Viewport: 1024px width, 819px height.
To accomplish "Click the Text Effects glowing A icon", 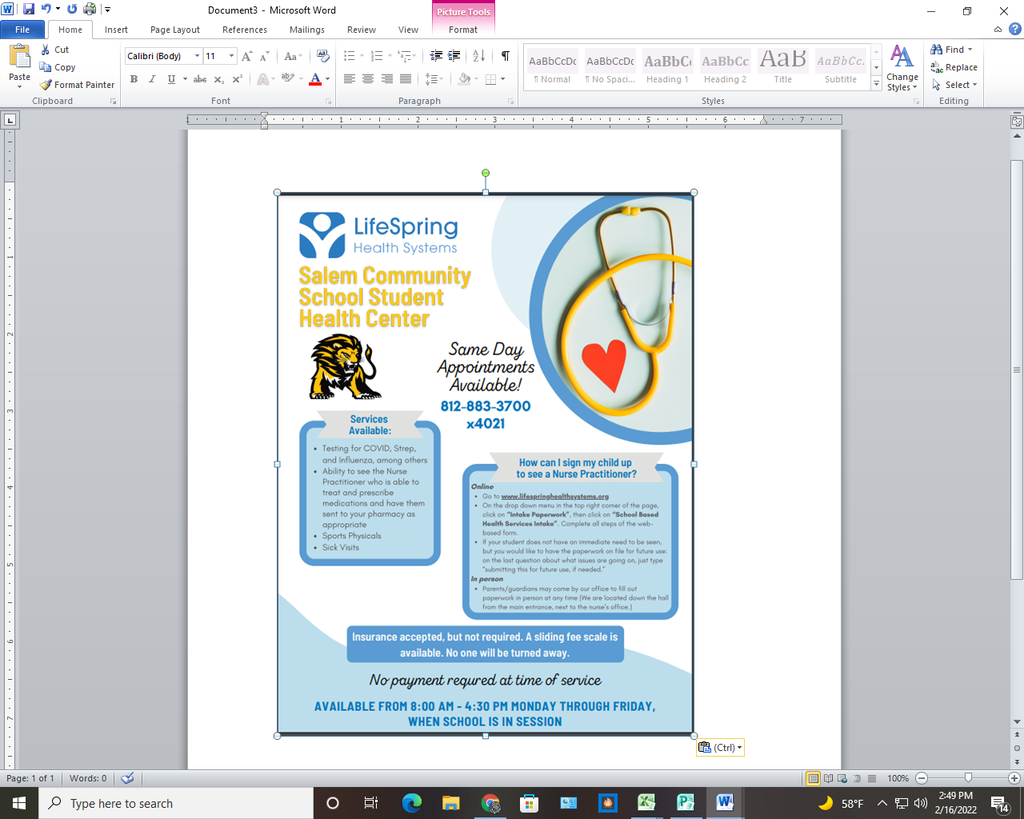I will pos(263,79).
